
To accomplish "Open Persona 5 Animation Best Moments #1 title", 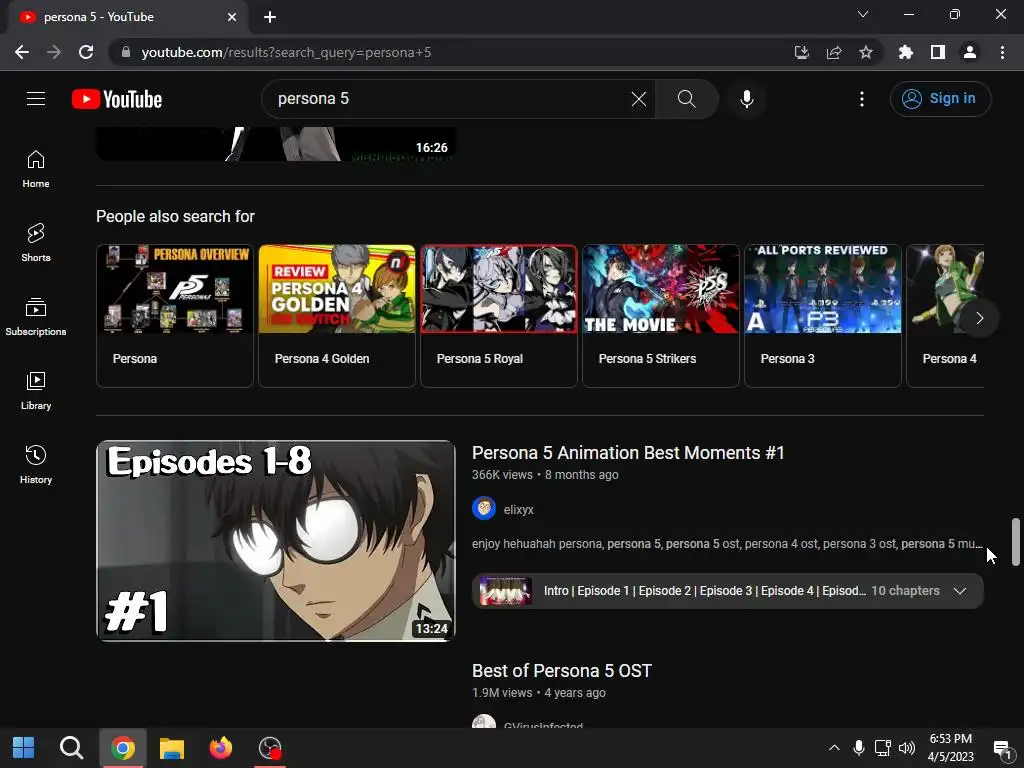I will click(x=628, y=453).
